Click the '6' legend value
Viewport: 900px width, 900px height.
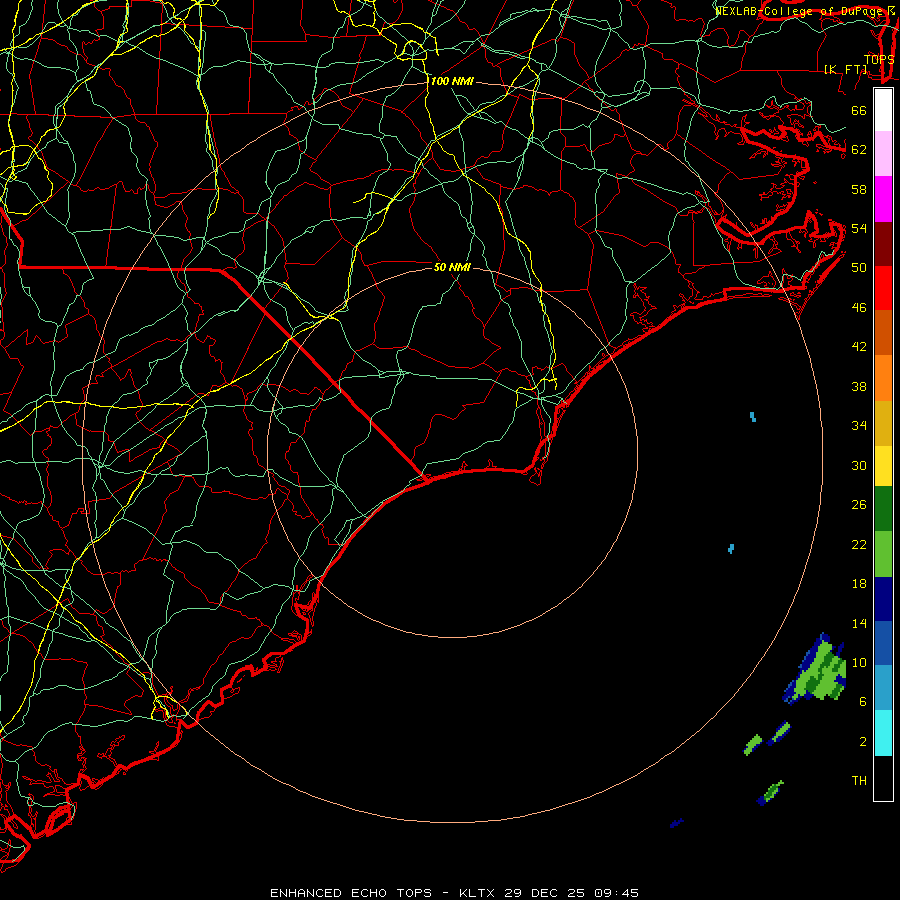[862, 702]
